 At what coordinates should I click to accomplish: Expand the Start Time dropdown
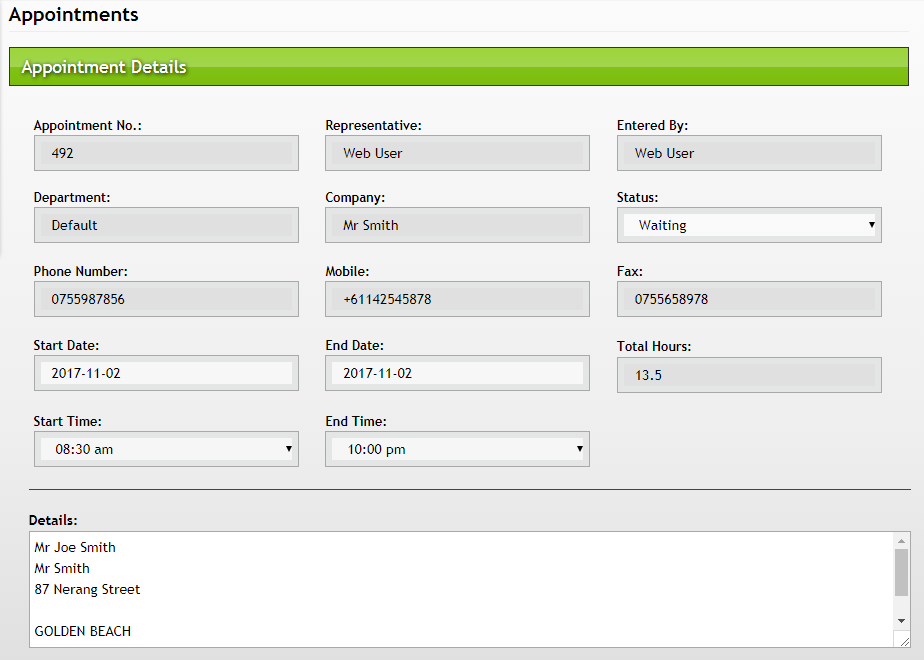[x=166, y=449]
